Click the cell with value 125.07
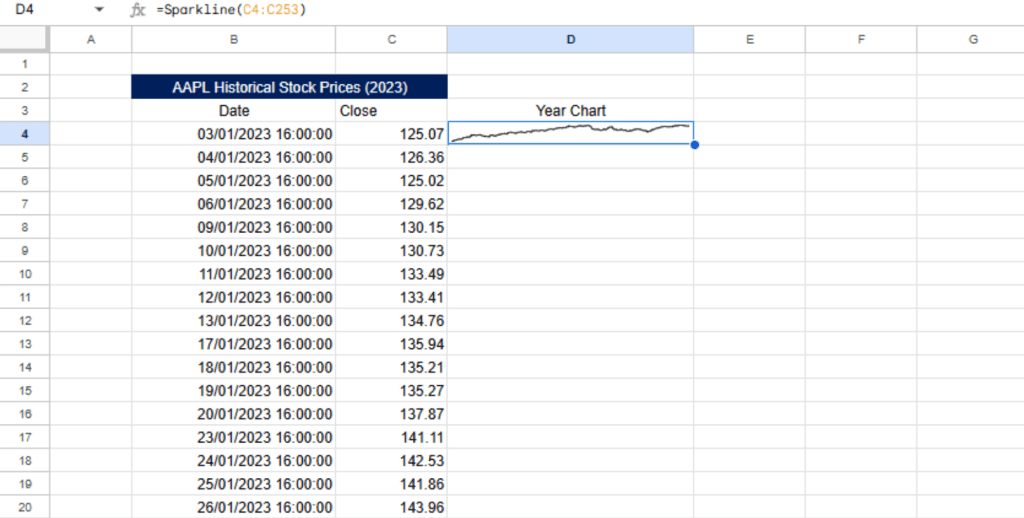Image resolution: width=1024 pixels, height=518 pixels. coord(391,134)
